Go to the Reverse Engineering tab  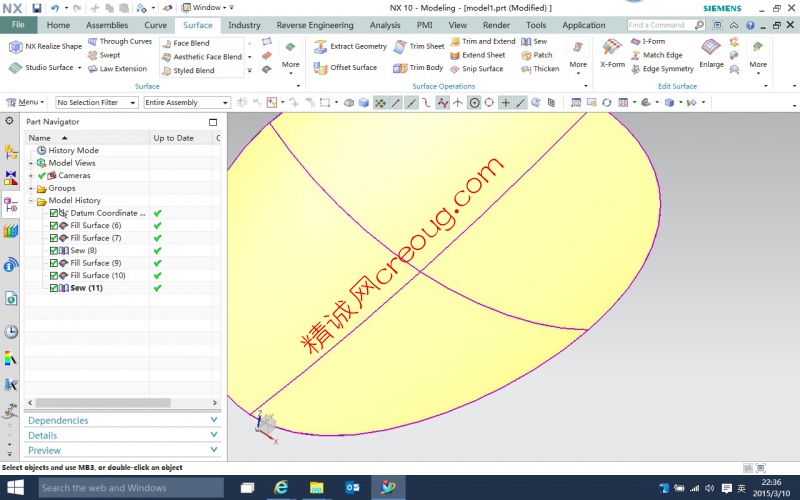[315, 25]
